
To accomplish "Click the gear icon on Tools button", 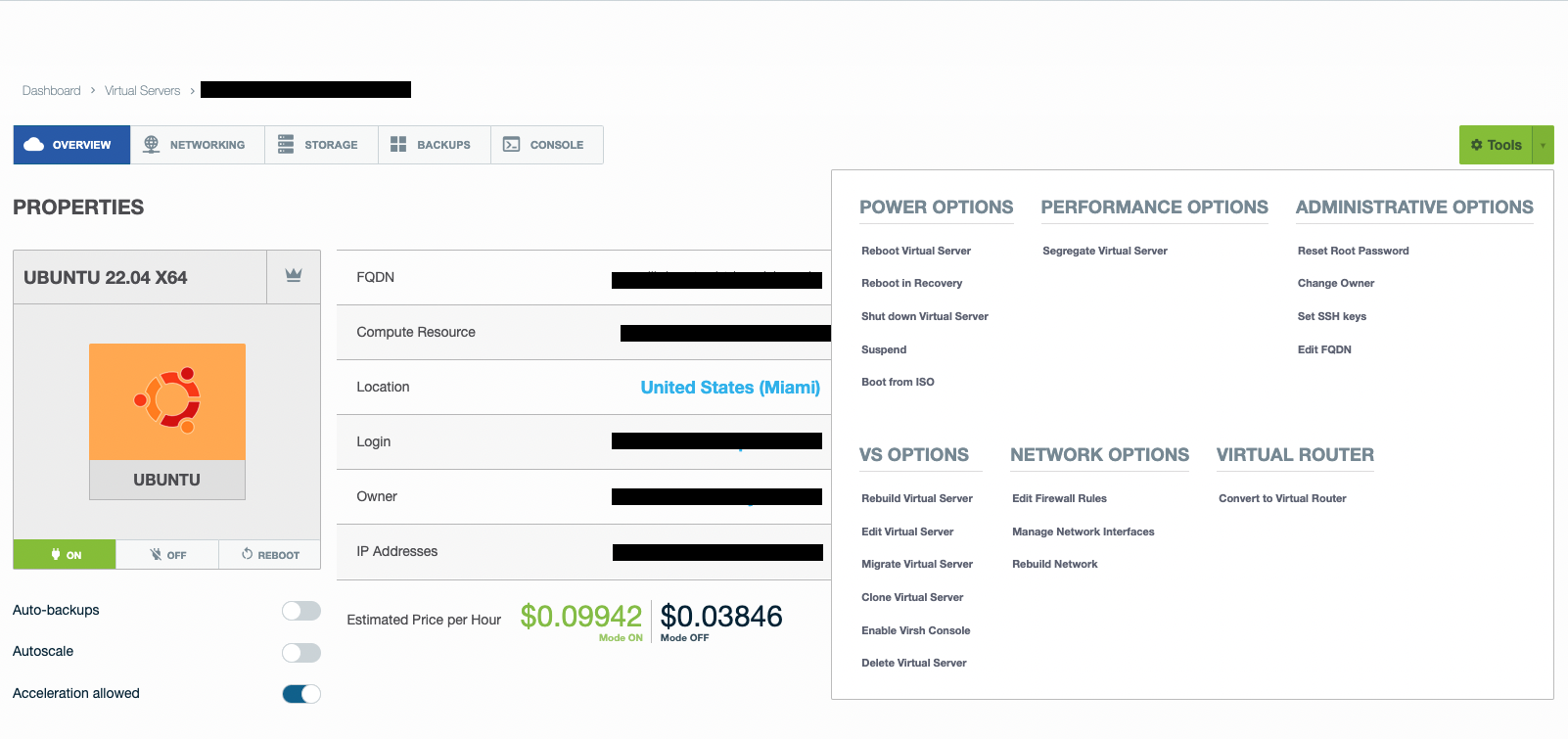I will [1477, 145].
